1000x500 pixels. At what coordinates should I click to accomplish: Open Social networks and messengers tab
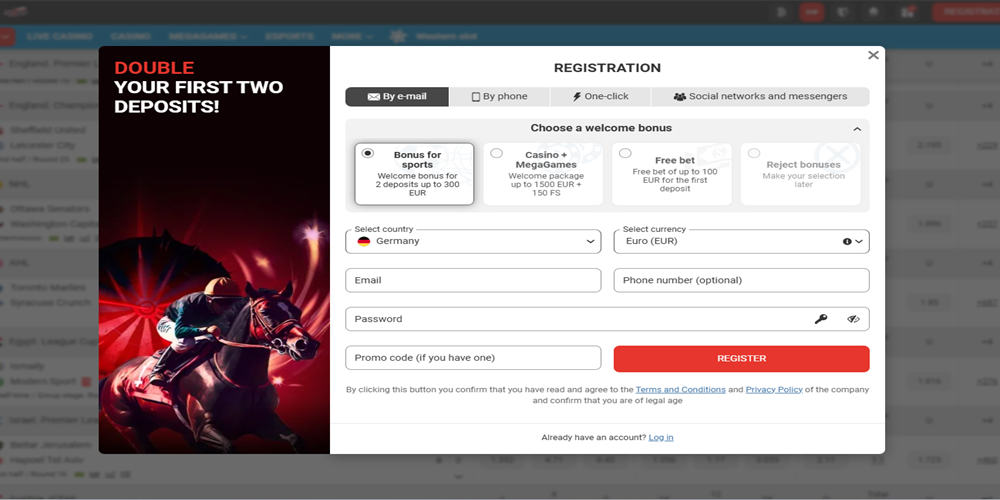(760, 97)
